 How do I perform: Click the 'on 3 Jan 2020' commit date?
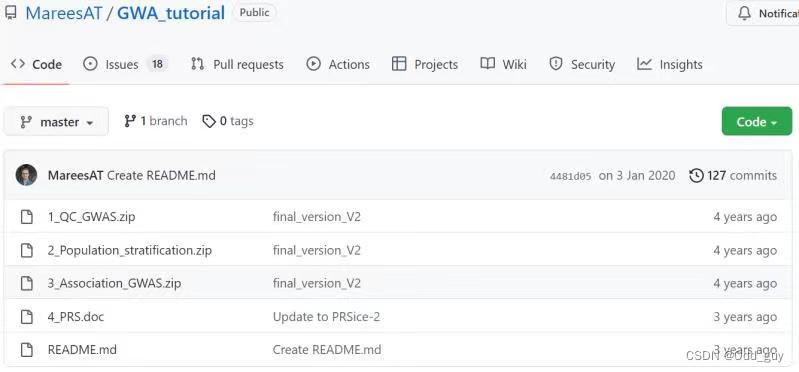click(x=637, y=176)
